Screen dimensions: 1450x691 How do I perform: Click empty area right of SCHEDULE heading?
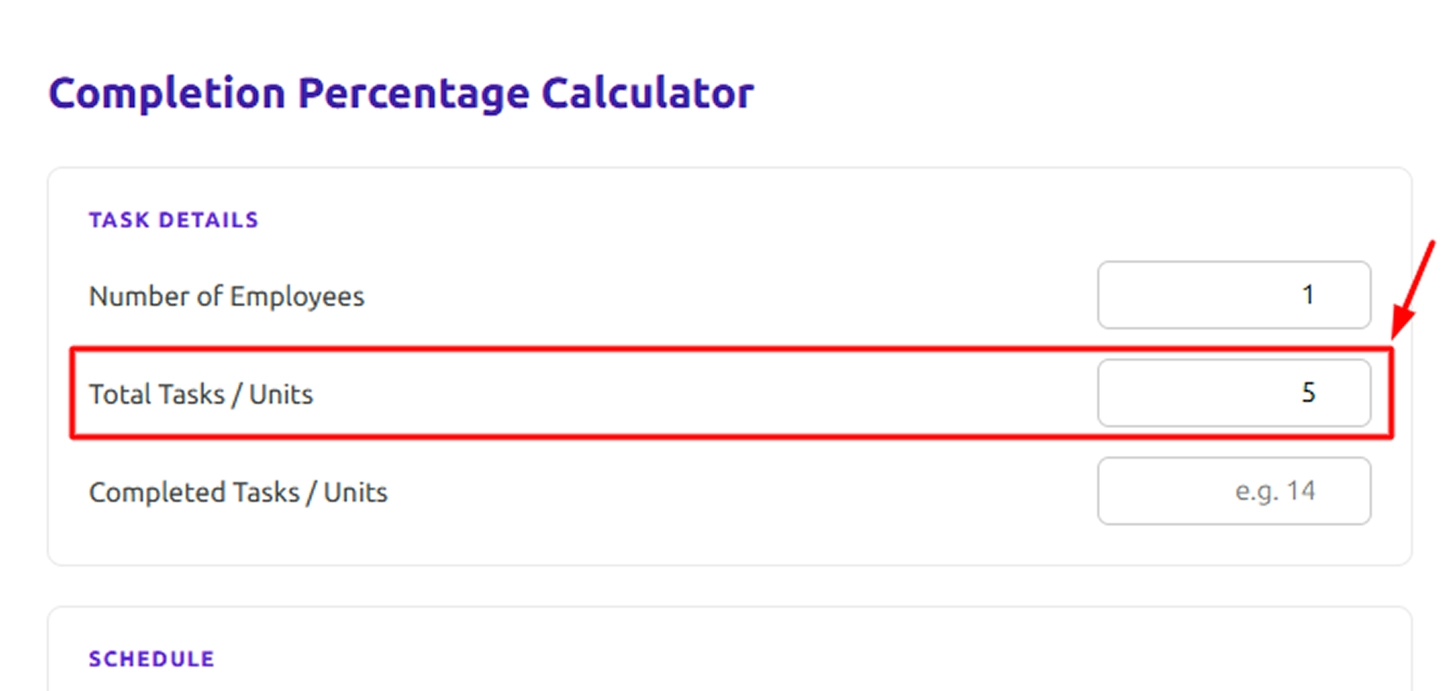(700, 659)
